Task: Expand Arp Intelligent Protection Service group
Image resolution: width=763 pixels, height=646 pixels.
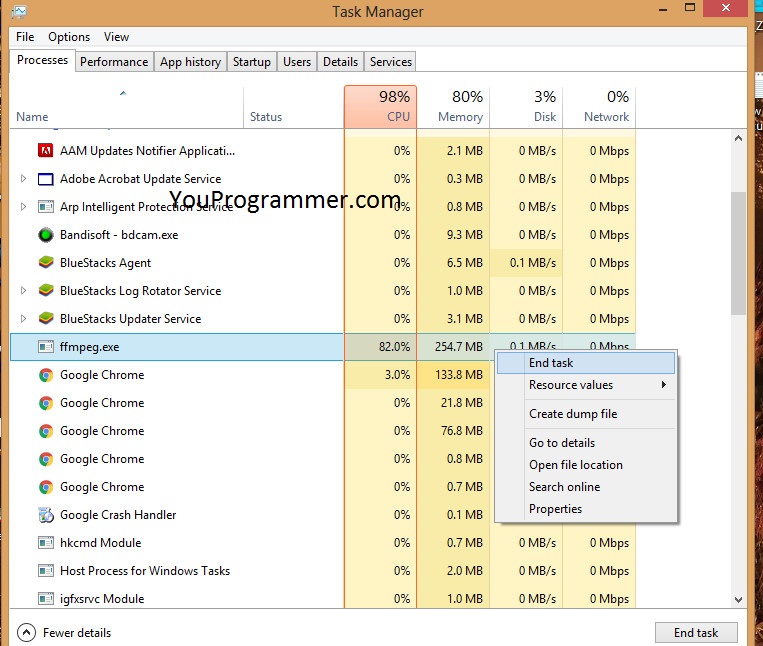Action: (x=23, y=207)
